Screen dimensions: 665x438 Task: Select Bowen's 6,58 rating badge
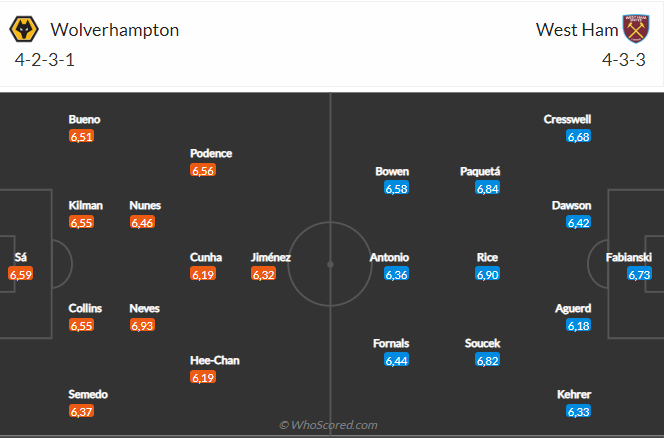pos(394,188)
